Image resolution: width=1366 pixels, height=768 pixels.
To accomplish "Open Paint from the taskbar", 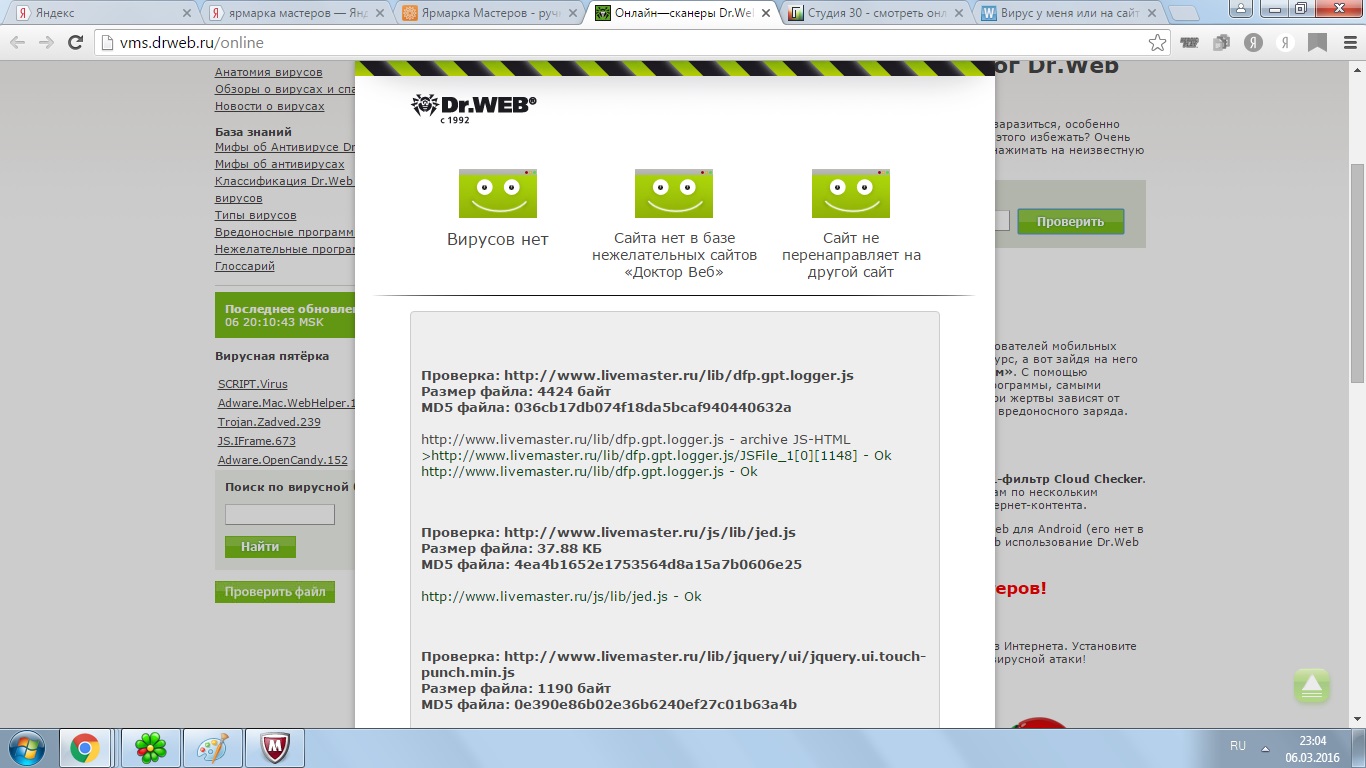I will [212, 747].
